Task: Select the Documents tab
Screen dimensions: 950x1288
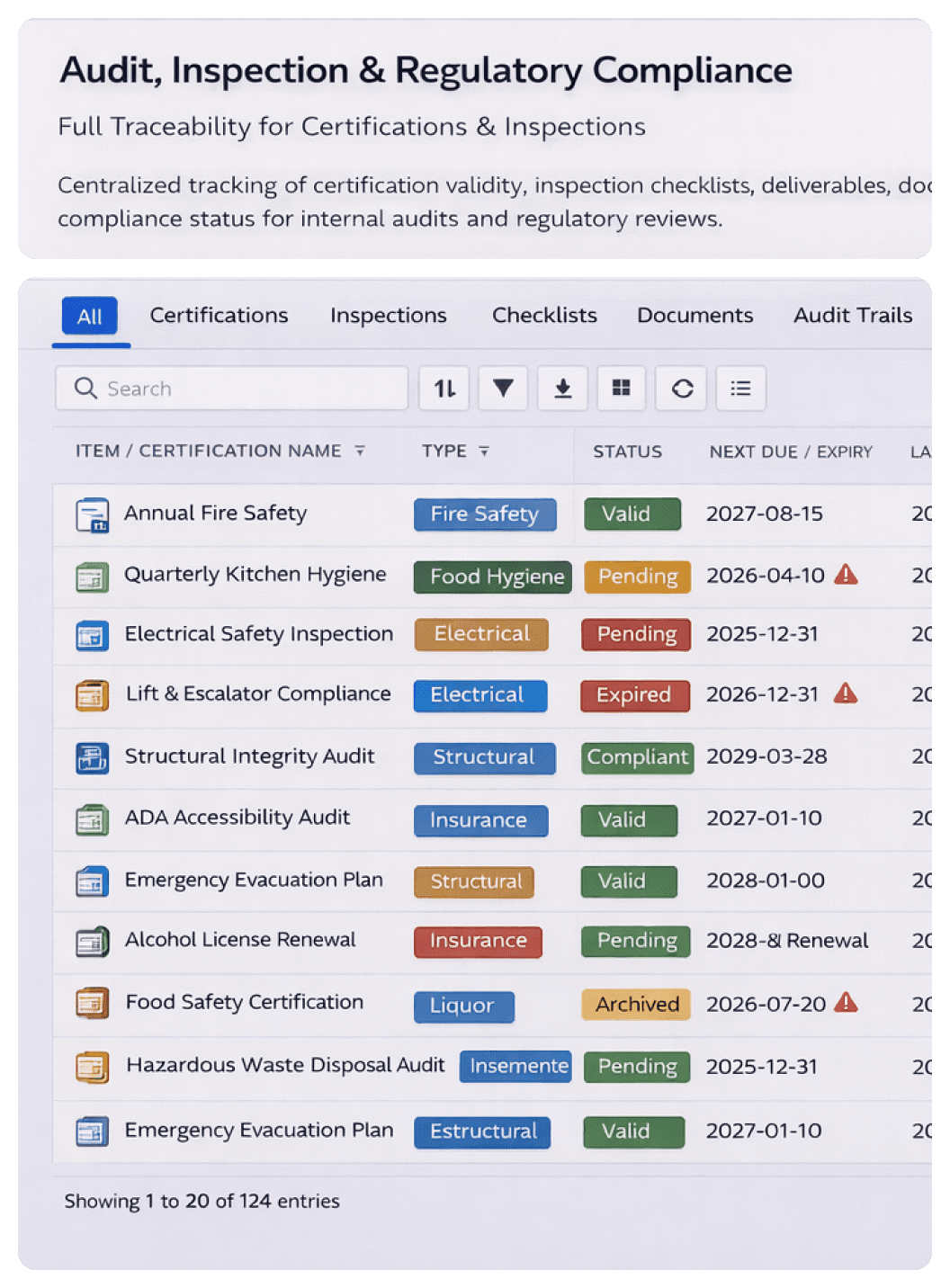Action: [x=695, y=316]
